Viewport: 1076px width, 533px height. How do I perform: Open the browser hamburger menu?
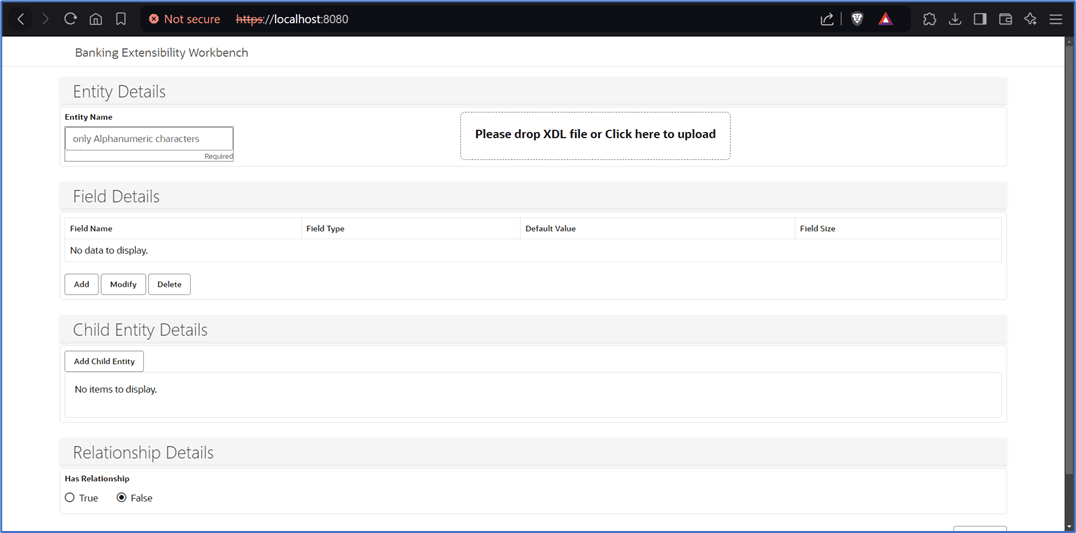pyautogui.click(x=1055, y=19)
